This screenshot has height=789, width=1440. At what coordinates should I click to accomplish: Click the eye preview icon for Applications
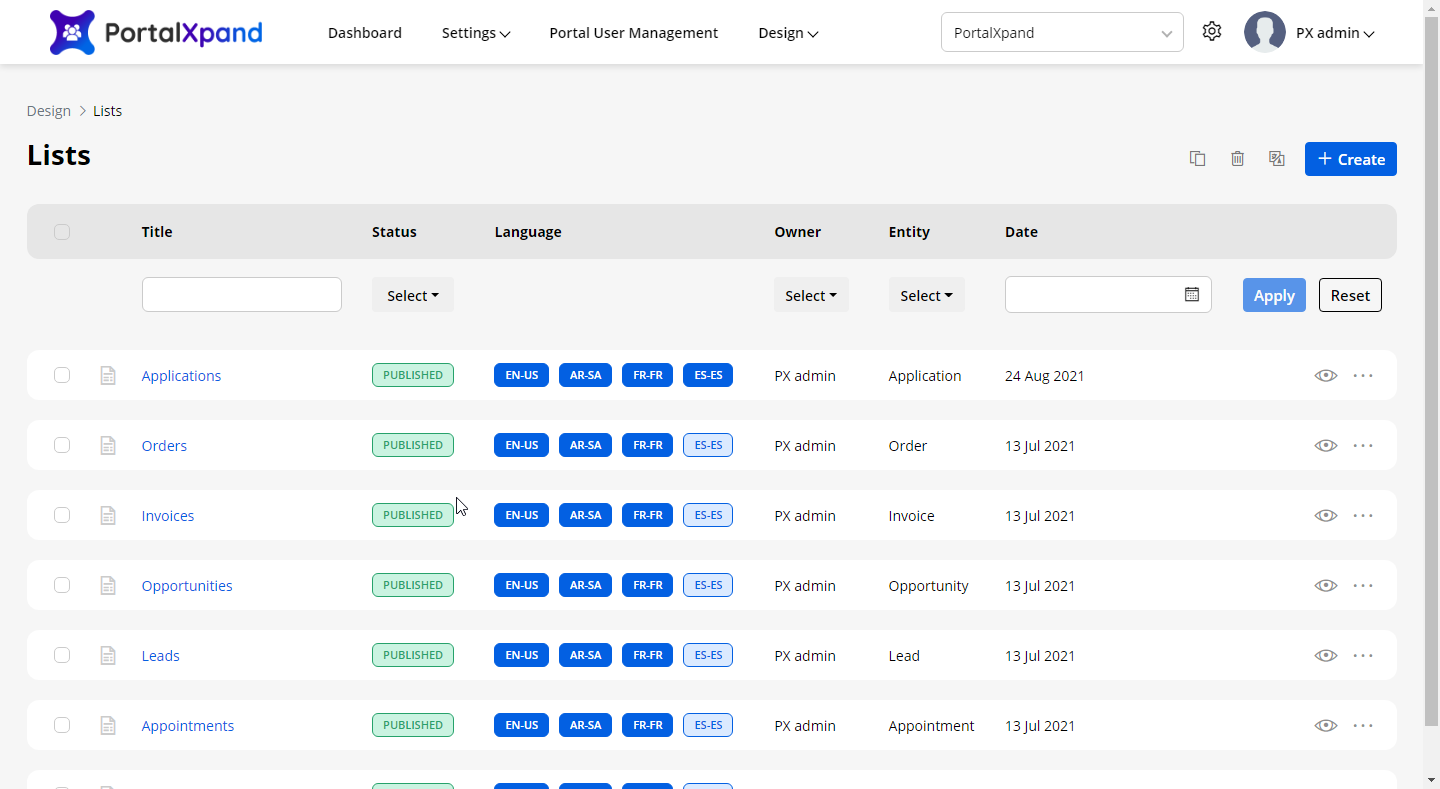click(1325, 376)
